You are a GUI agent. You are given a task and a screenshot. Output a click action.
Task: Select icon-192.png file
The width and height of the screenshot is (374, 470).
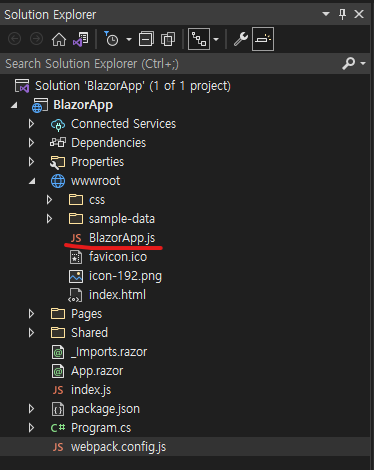point(125,276)
